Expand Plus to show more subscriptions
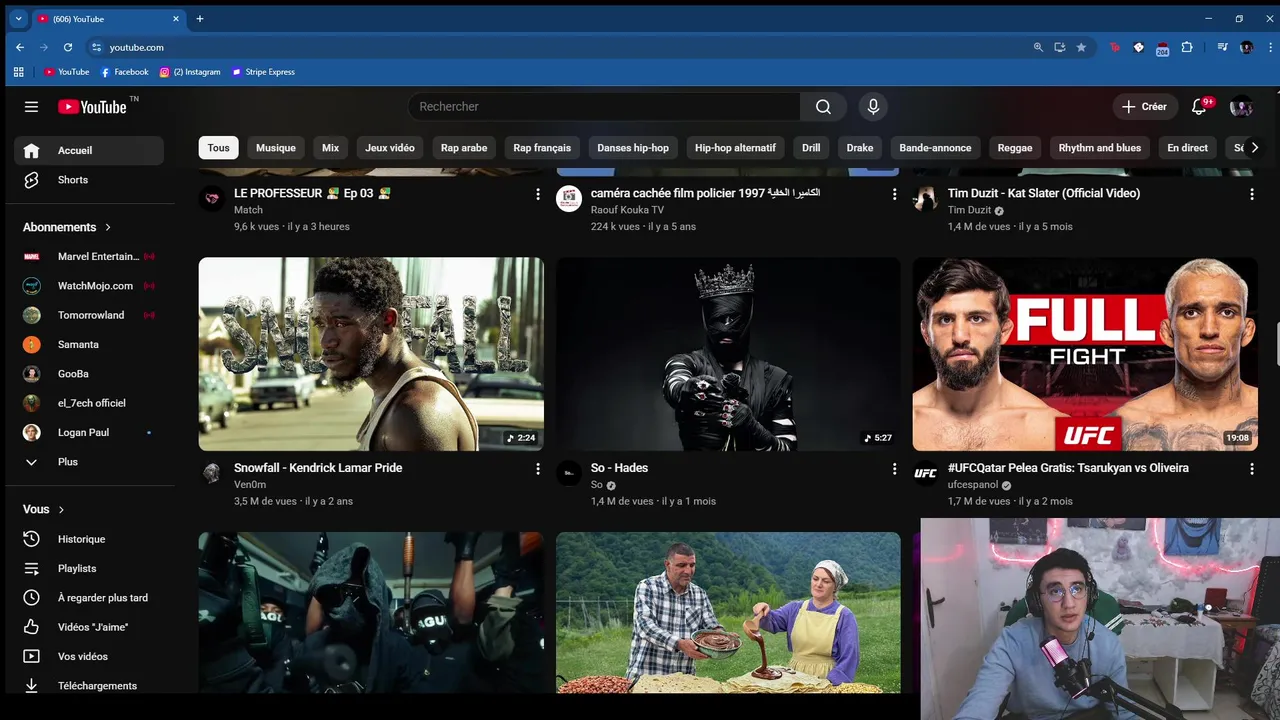 tap(89, 462)
